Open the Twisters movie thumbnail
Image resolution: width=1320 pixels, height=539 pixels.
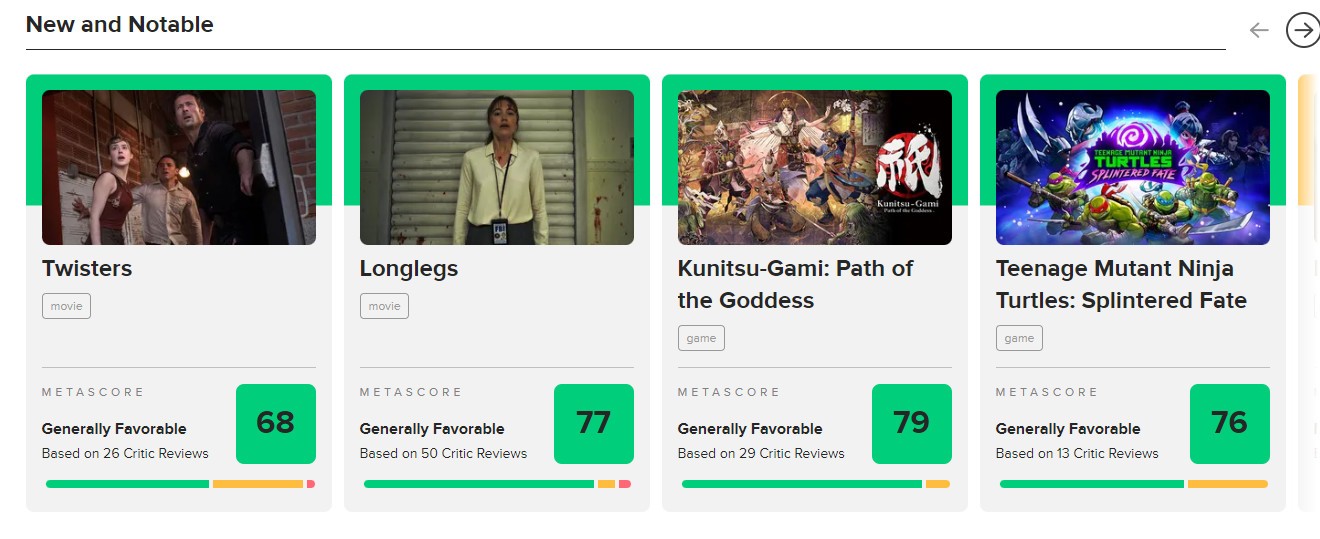coord(179,167)
